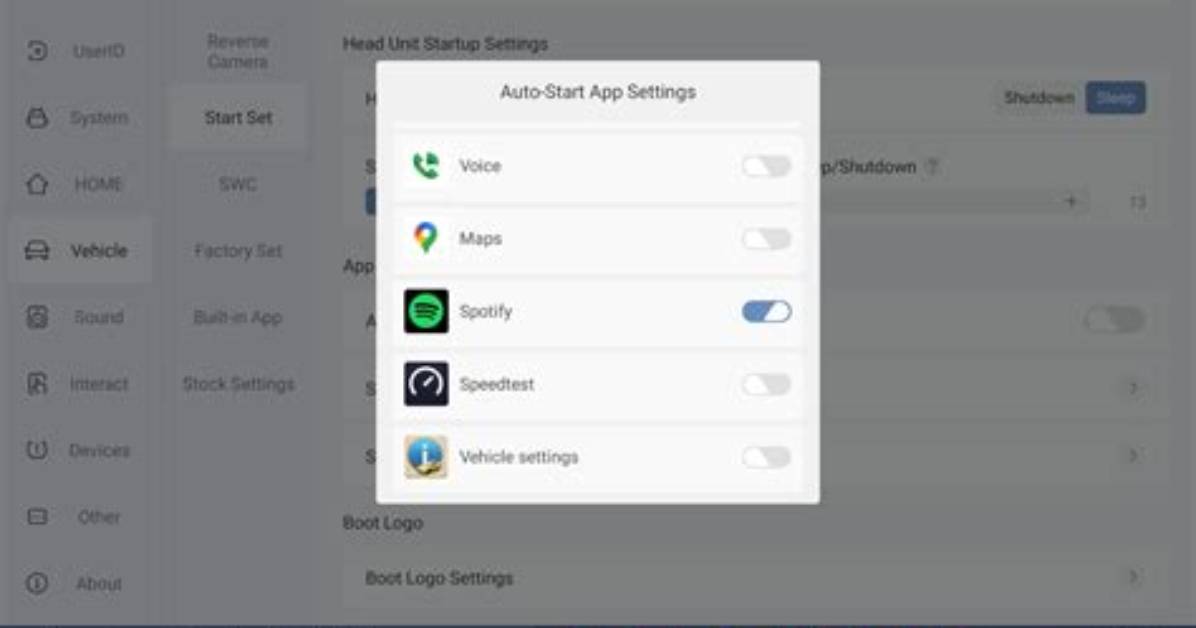This screenshot has height=628, width=1196.
Task: Click the Speedtest app name label
Action: coord(497,384)
